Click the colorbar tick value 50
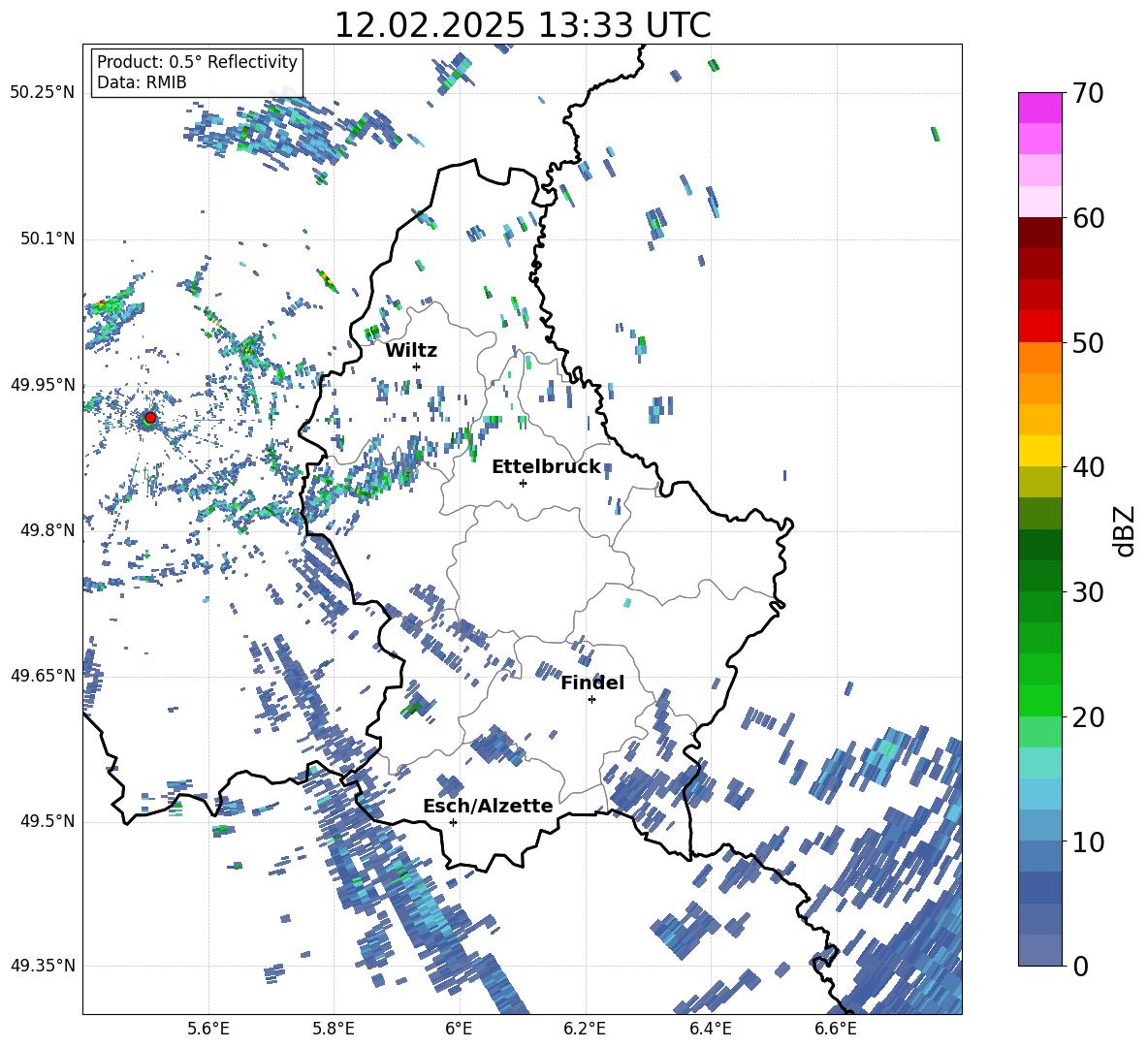This screenshot has width=1148, height=1048. click(1088, 342)
